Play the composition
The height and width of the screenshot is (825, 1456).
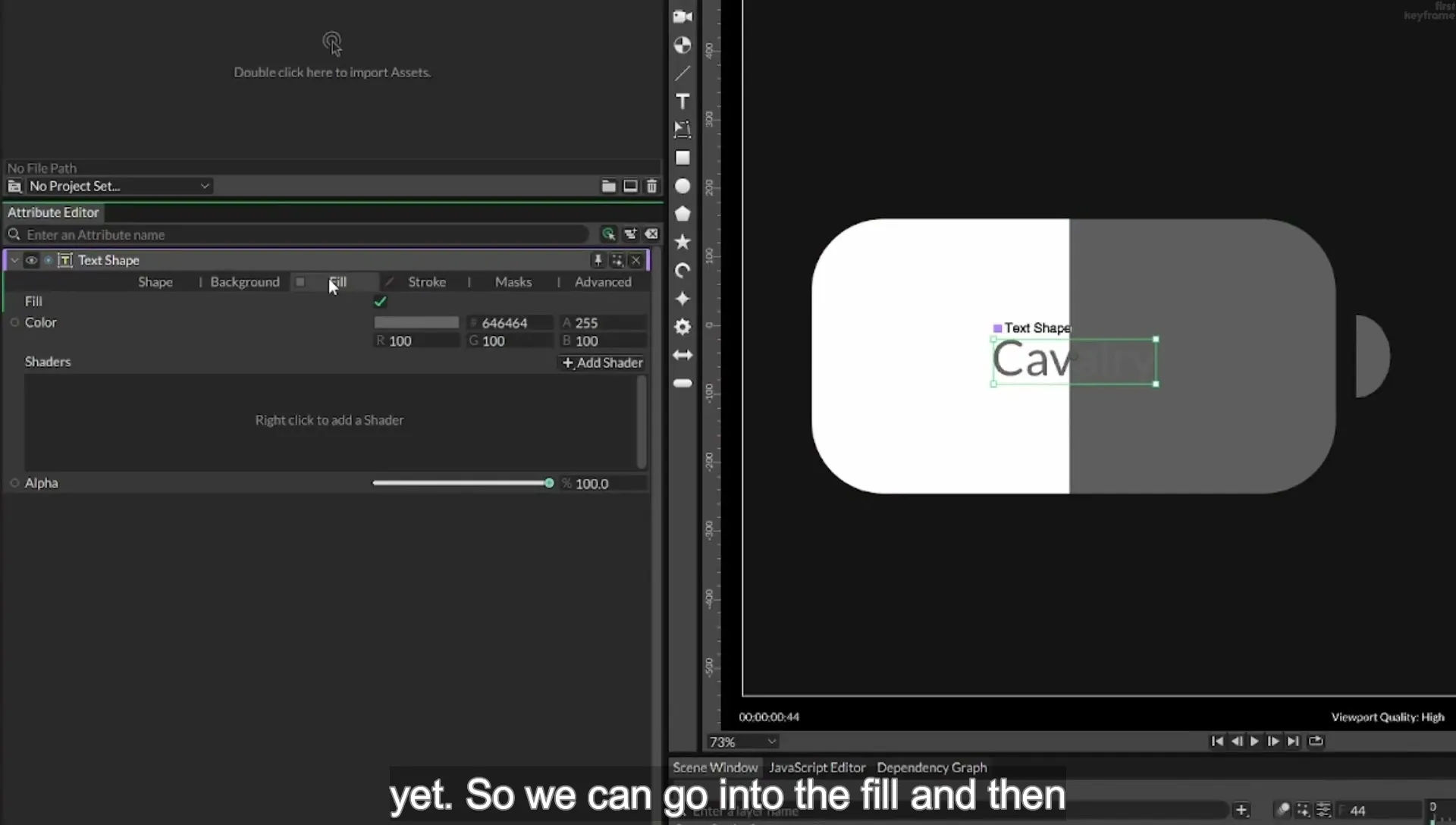[x=1254, y=741]
